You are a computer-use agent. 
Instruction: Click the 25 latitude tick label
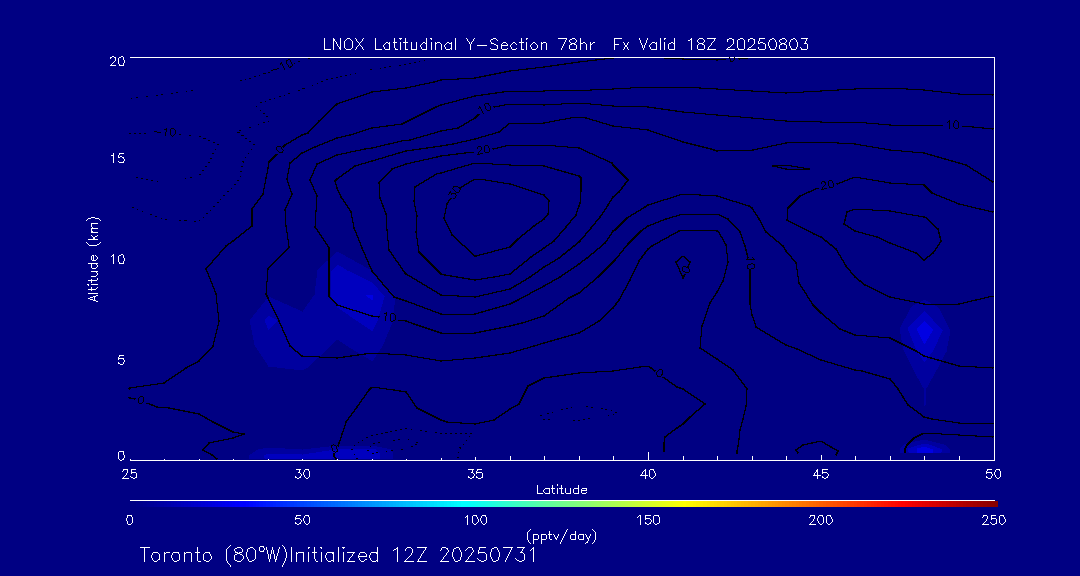tap(129, 472)
